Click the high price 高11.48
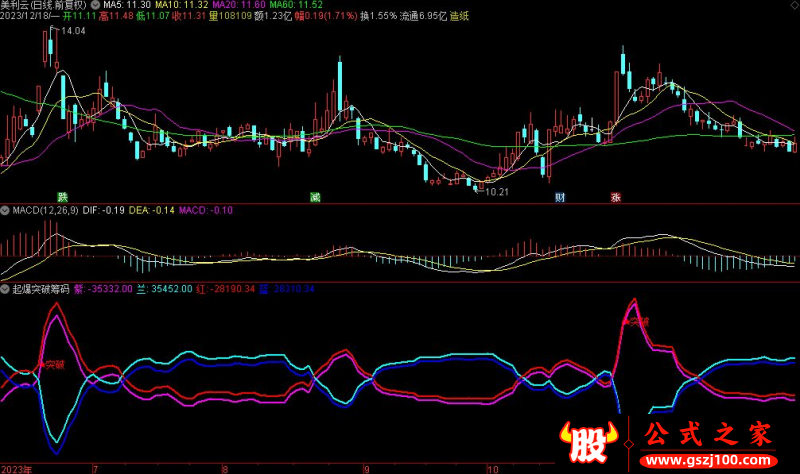The height and width of the screenshot is (474, 800). [x=116, y=16]
